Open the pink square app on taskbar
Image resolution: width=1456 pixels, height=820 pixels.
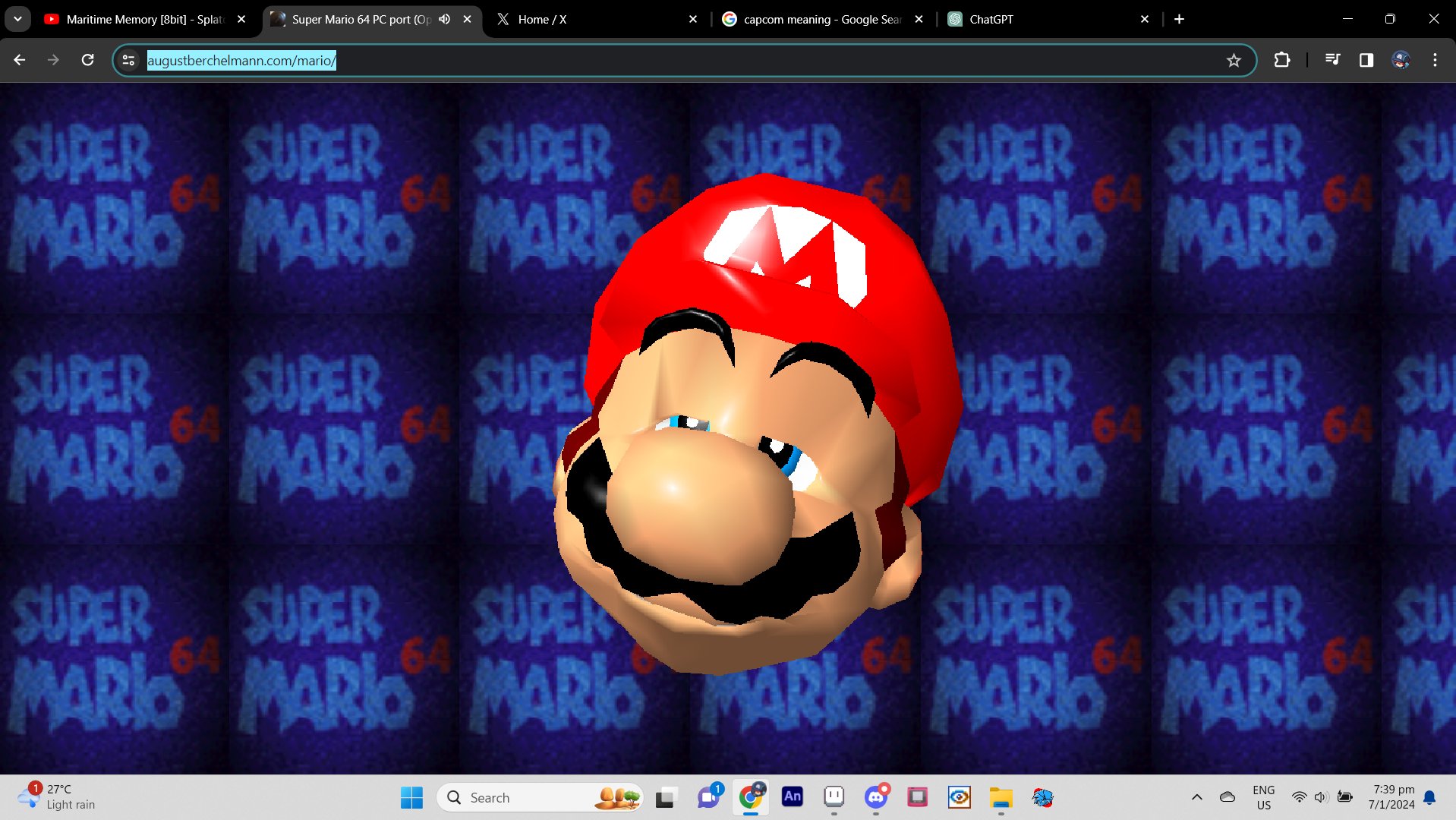pyautogui.click(x=918, y=797)
